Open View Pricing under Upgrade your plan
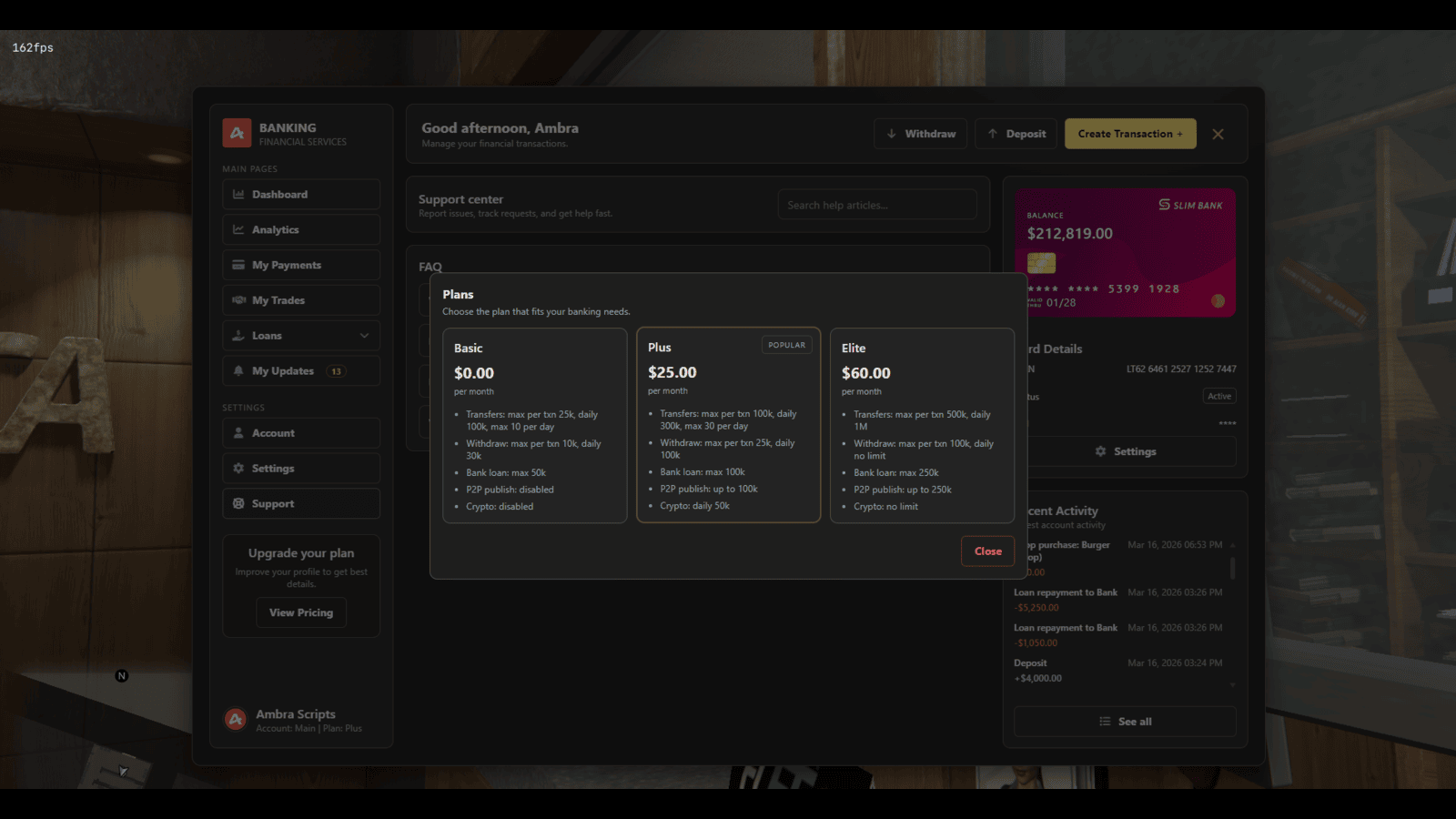The width and height of the screenshot is (1456, 819). [301, 612]
